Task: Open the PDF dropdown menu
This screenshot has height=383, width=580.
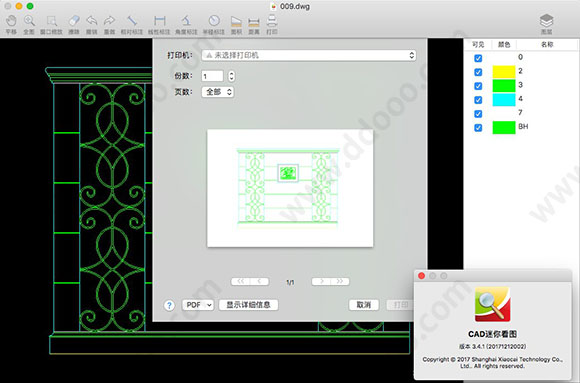Action: coord(198,305)
